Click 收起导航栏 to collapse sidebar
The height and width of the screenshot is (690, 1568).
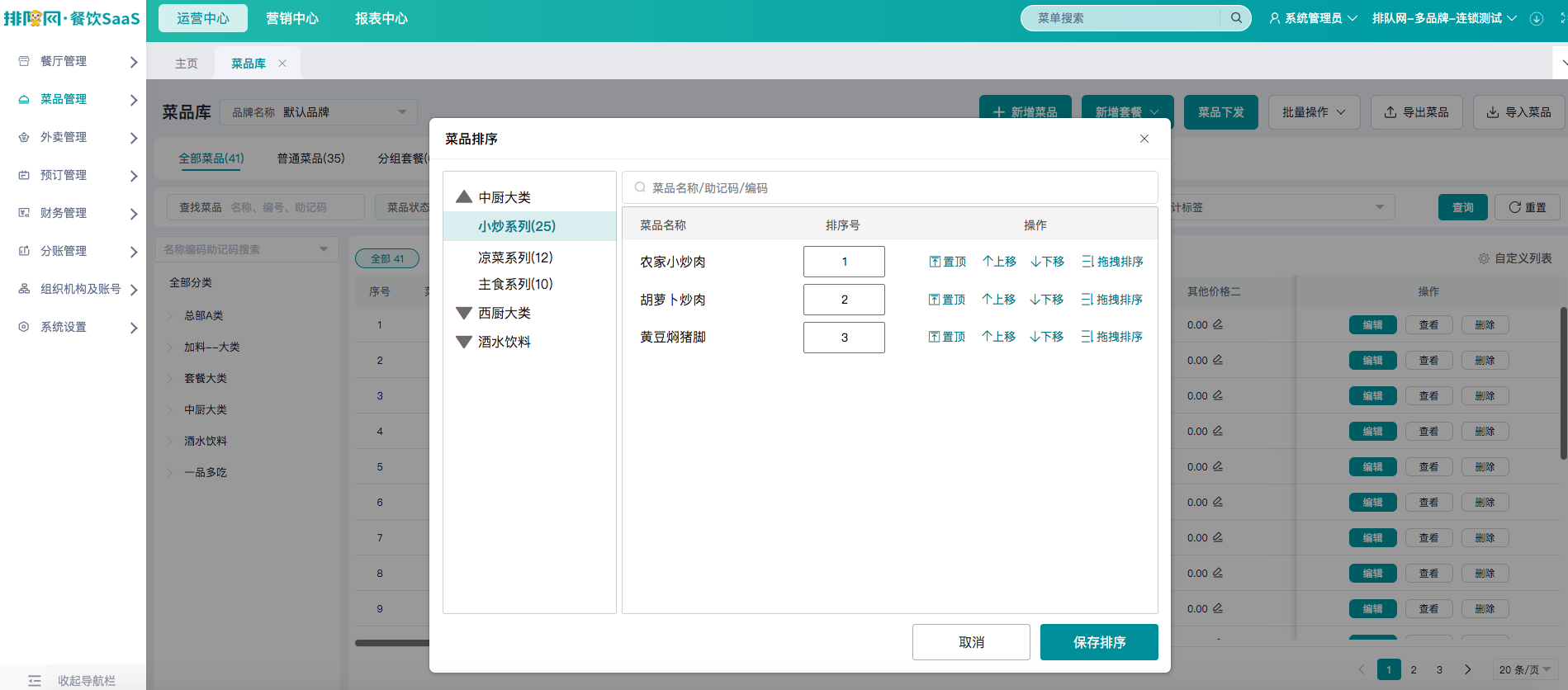click(x=73, y=680)
